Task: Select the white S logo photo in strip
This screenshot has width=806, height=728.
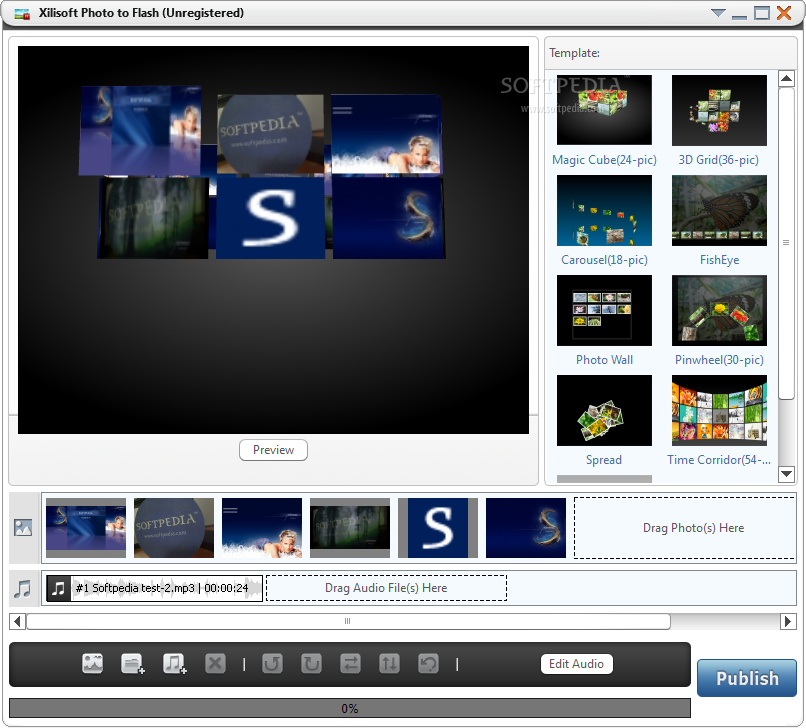Action: point(438,528)
